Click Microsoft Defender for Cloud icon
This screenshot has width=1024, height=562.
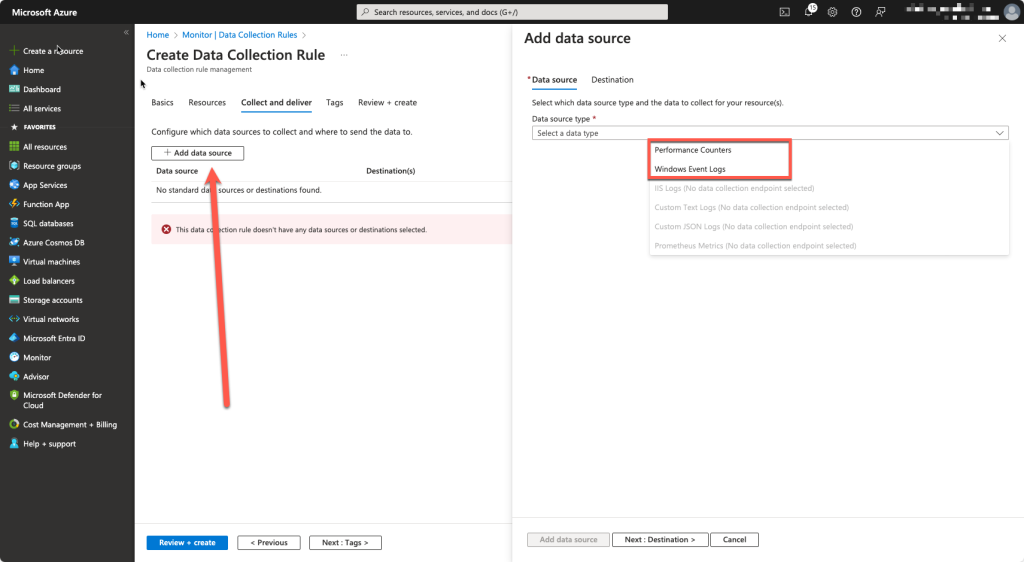point(14,396)
